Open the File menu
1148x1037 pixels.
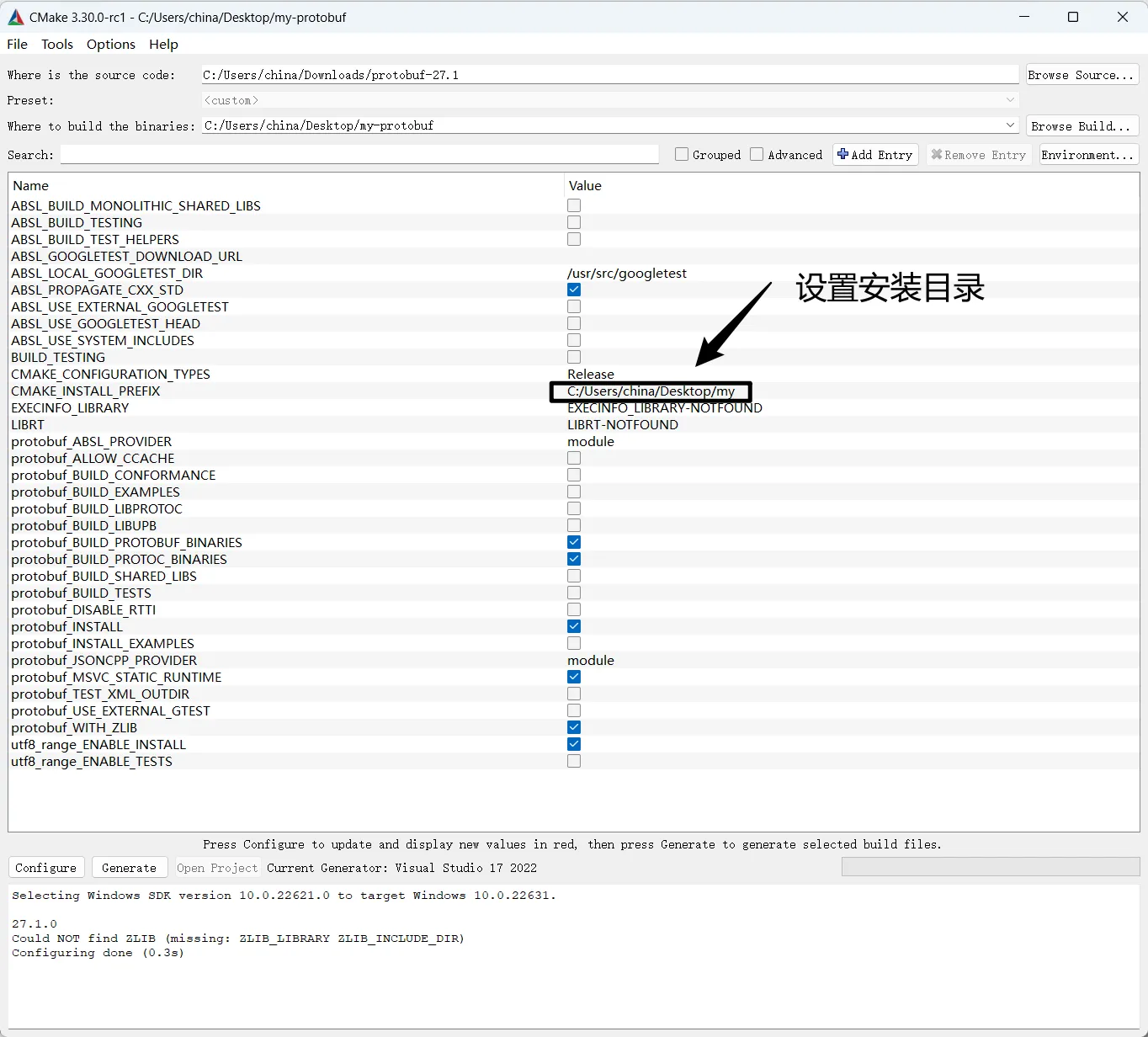click(17, 44)
